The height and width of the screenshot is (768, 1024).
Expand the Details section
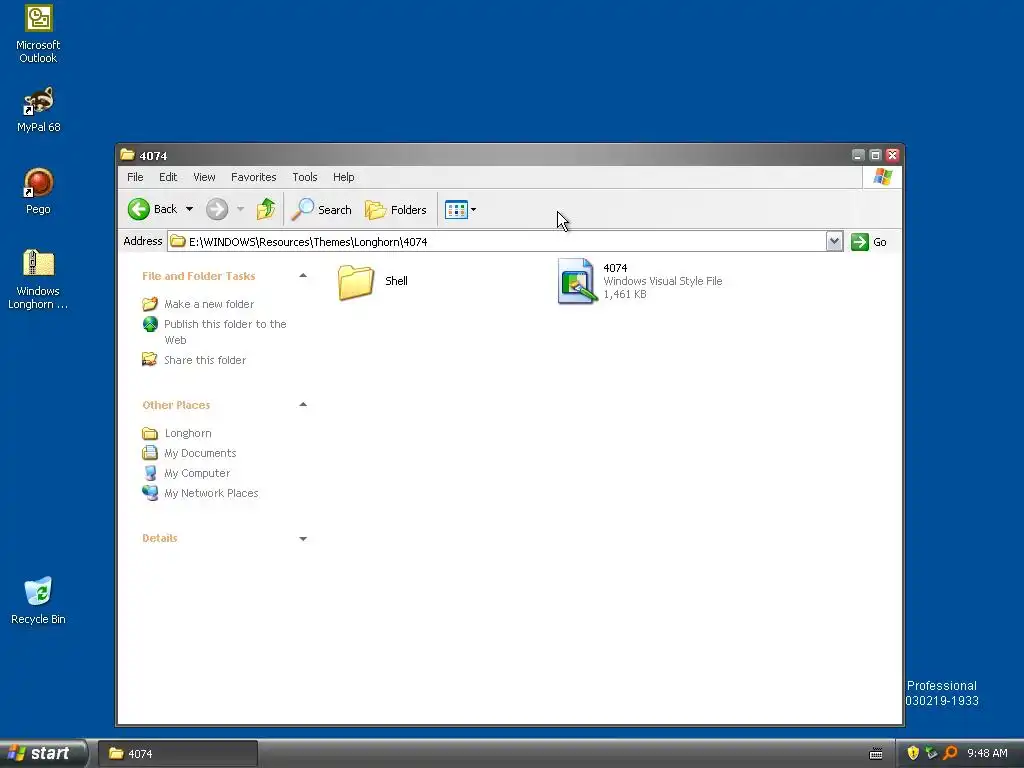point(303,539)
